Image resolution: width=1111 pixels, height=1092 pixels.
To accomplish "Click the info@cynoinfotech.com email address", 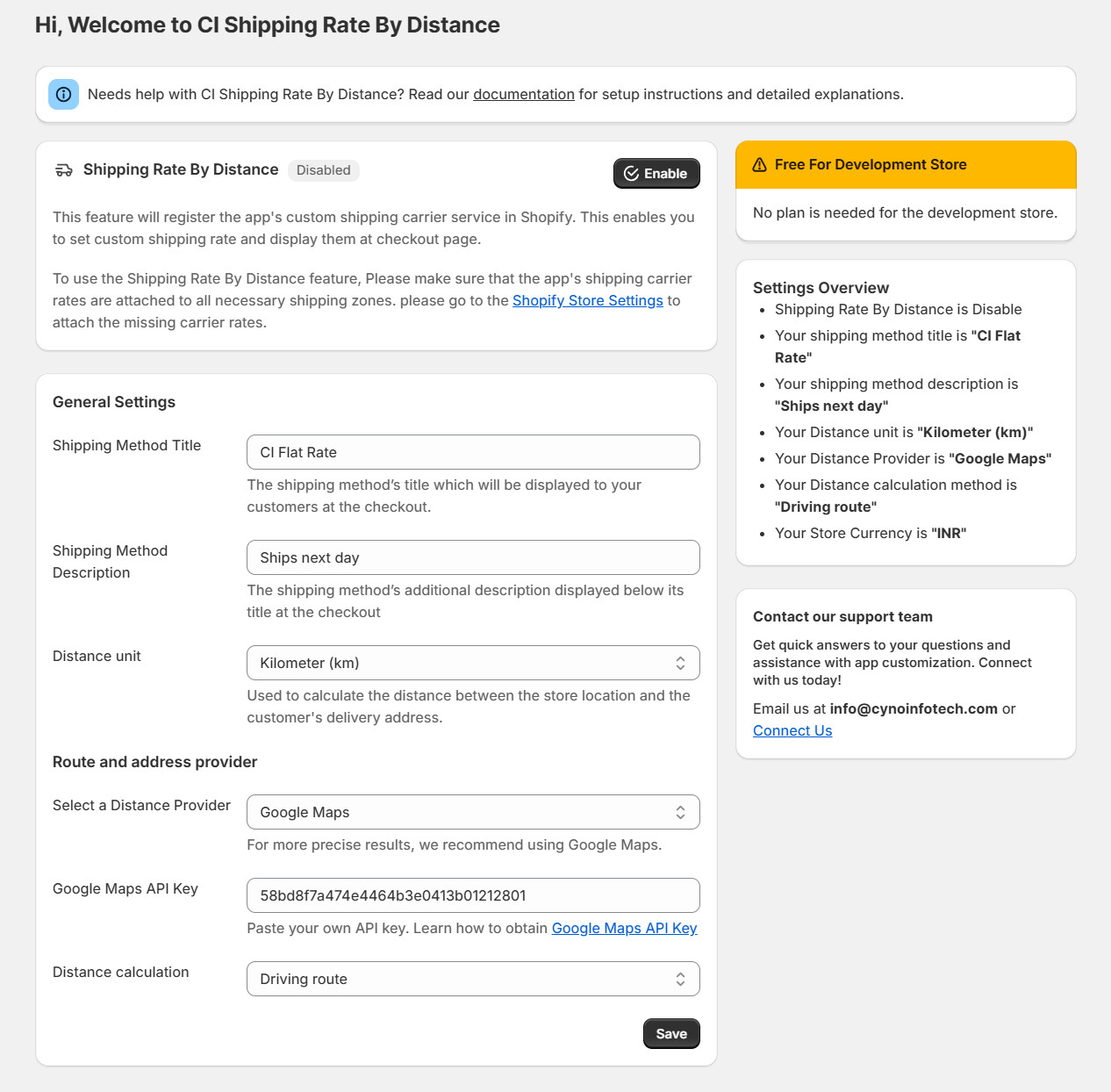I will (x=914, y=708).
